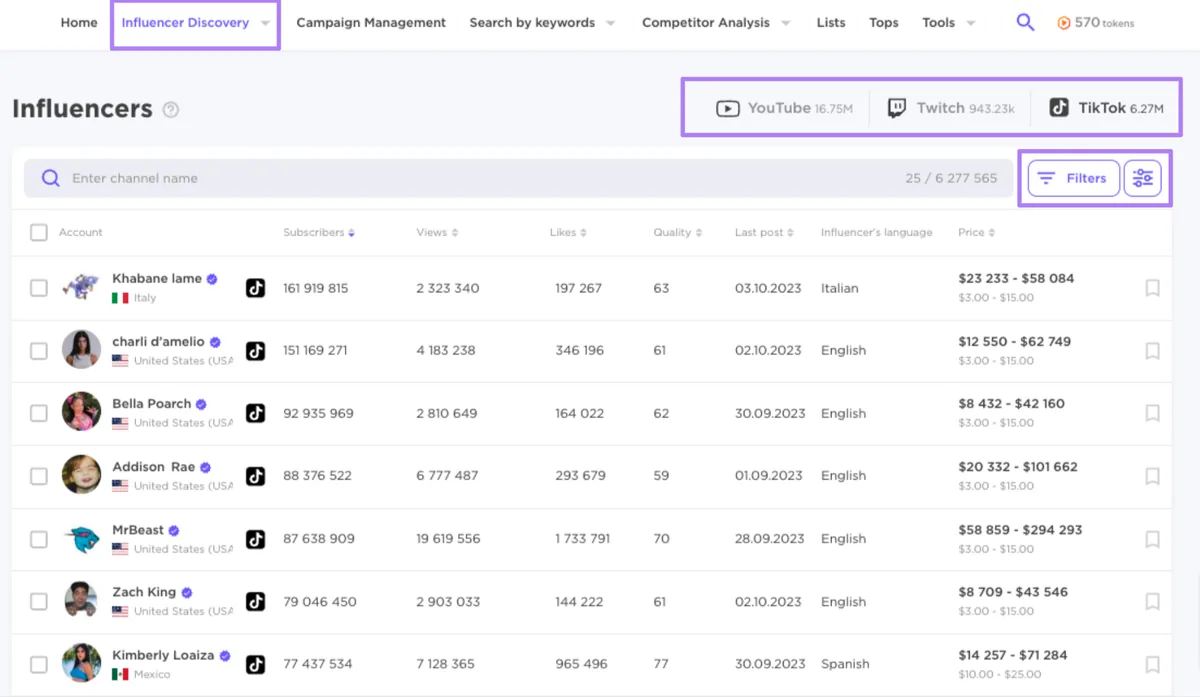Expand the Tools dropdown menu

click(970, 23)
